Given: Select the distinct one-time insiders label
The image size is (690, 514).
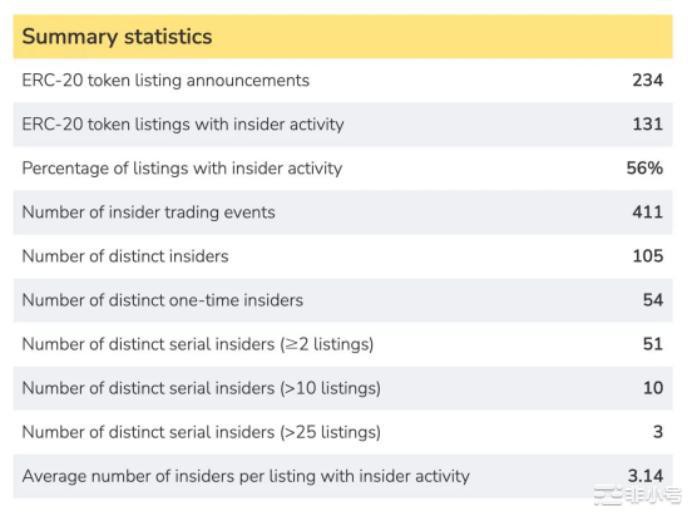Looking at the screenshot, I should [162, 300].
